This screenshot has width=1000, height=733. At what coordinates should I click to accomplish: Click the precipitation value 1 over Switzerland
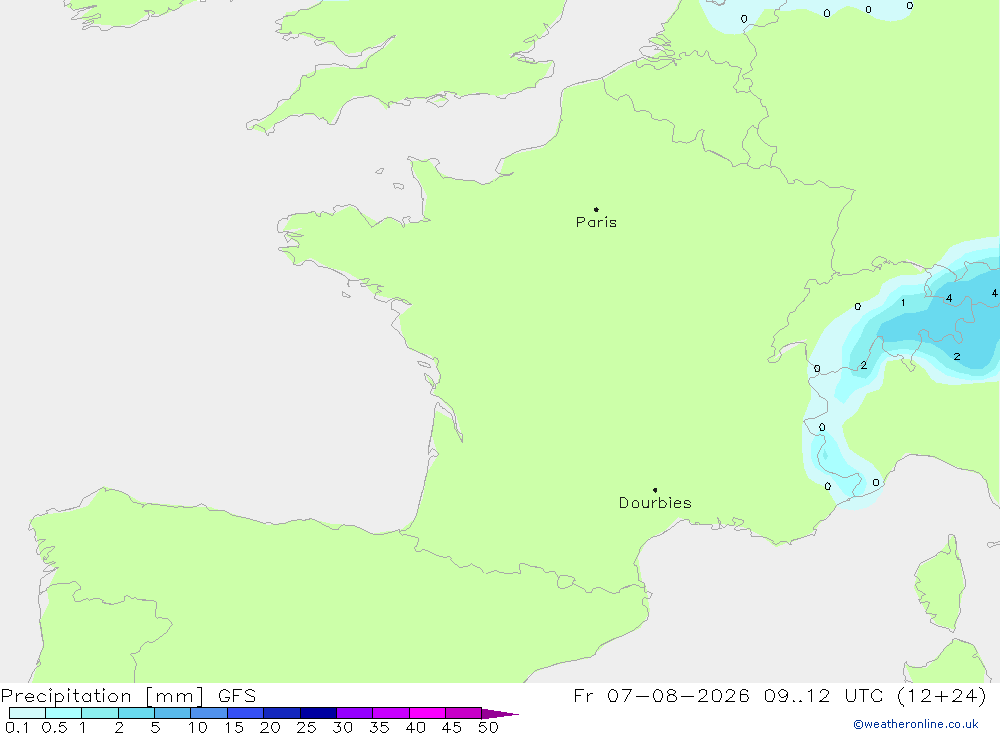coord(902,302)
